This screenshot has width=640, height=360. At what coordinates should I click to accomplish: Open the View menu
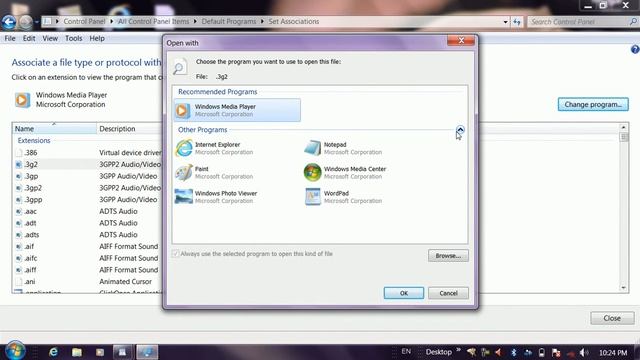click(50, 38)
